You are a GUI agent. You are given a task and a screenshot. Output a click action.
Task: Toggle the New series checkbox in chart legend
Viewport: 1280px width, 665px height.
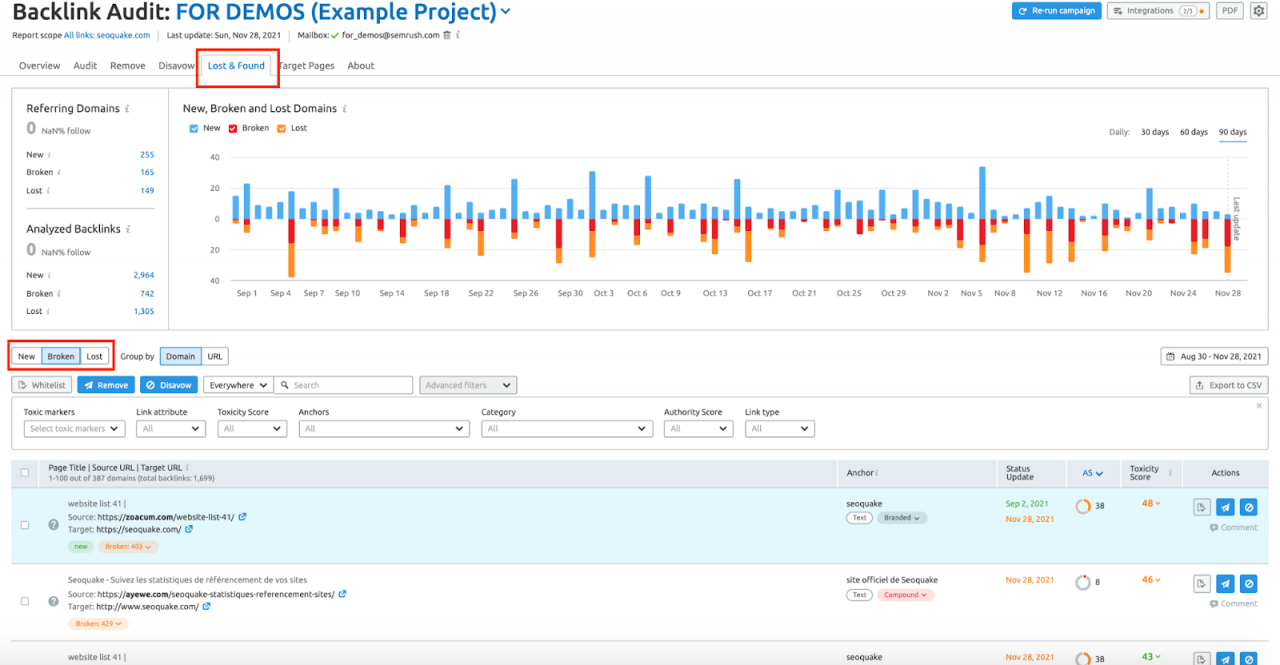pos(194,128)
